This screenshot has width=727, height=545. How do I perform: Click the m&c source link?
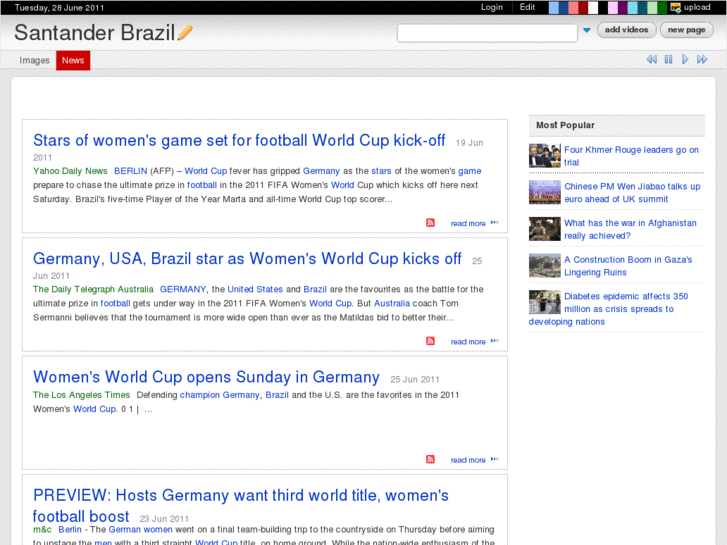coord(42,529)
